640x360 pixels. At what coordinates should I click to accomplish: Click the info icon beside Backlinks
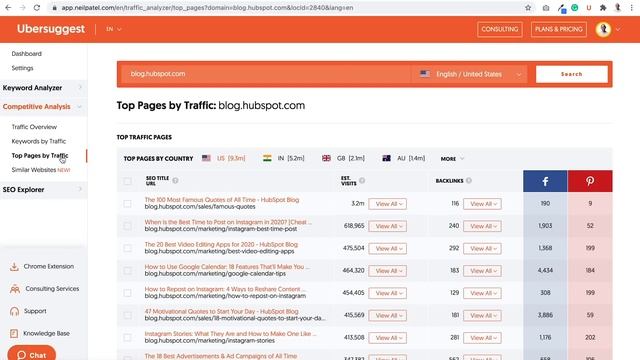469,180
